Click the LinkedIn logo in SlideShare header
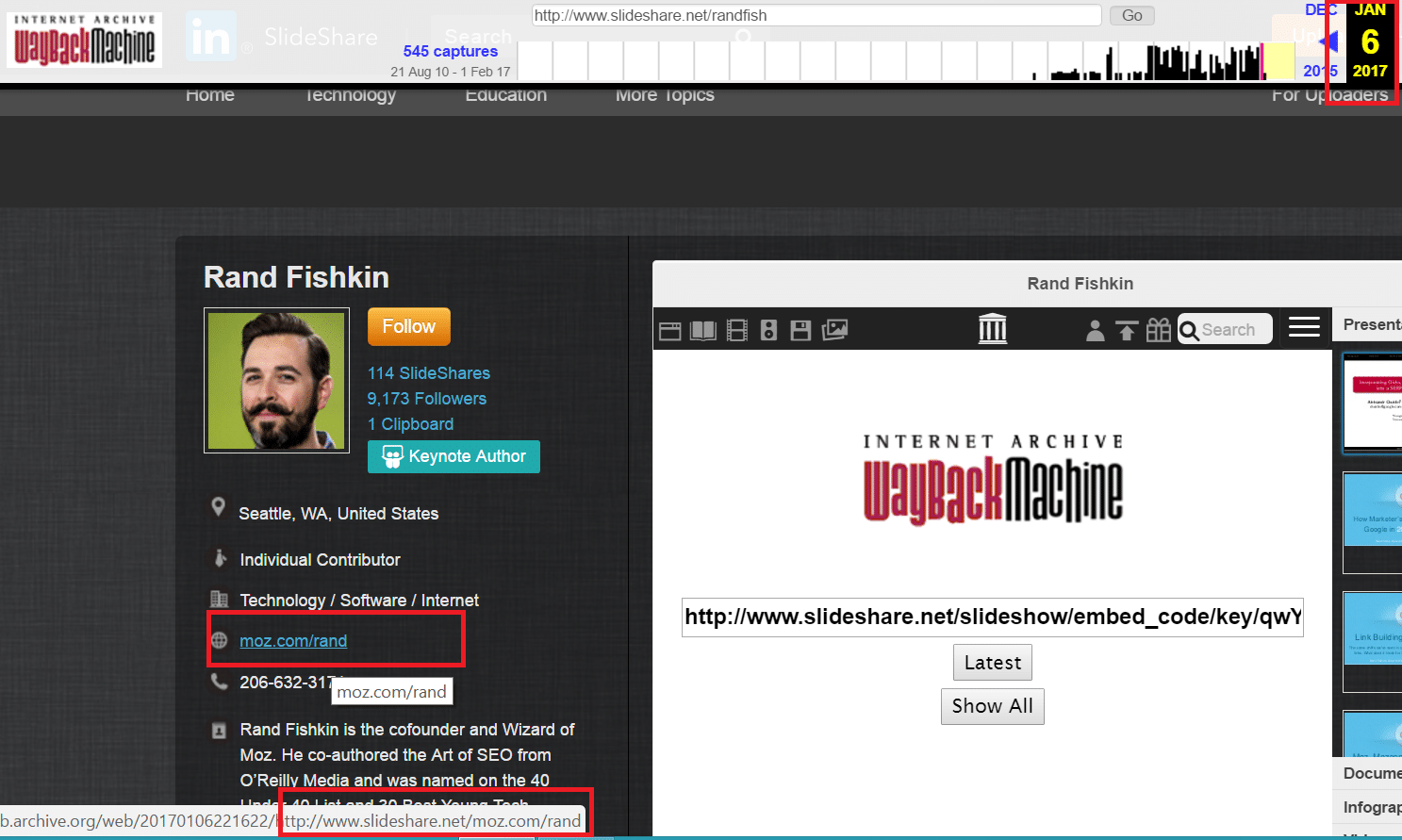Viewport: 1402px width, 840px height. point(210,37)
